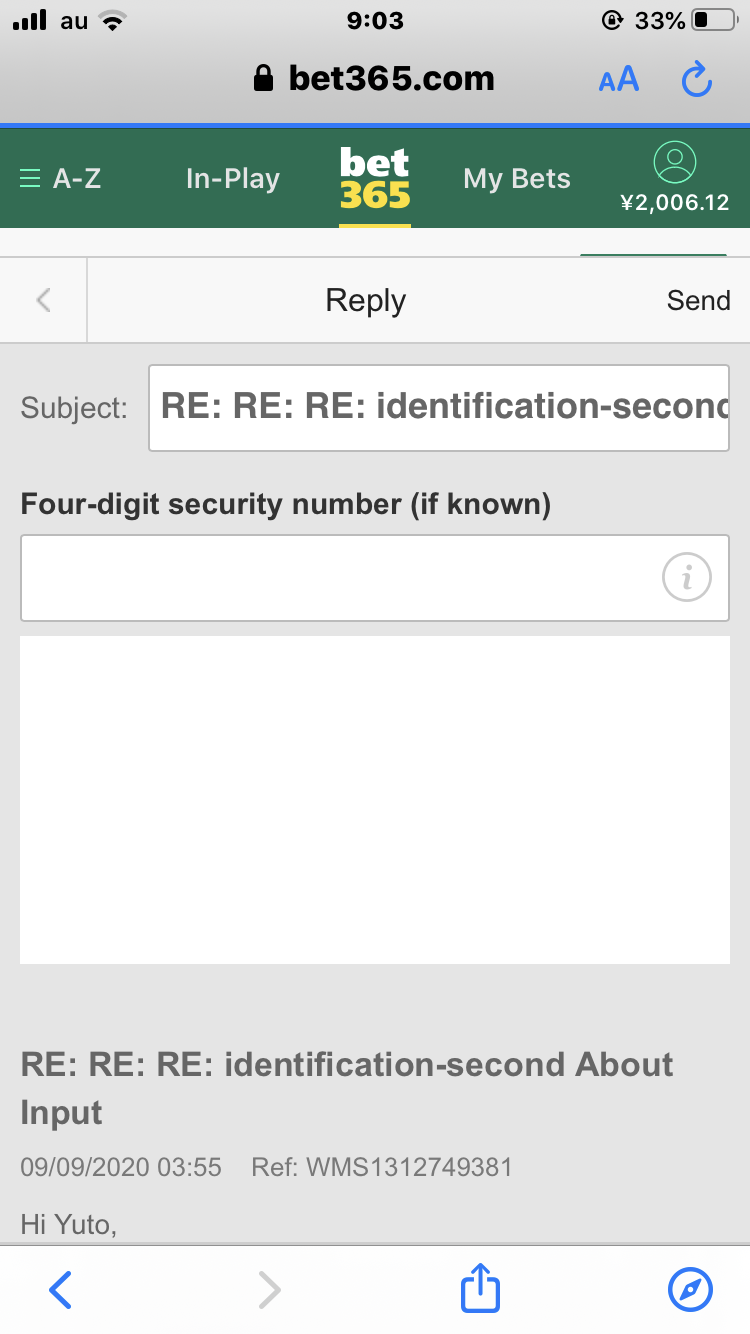Screen dimensions: 750x1334
Task: Click the security number info icon
Action: coord(686,577)
